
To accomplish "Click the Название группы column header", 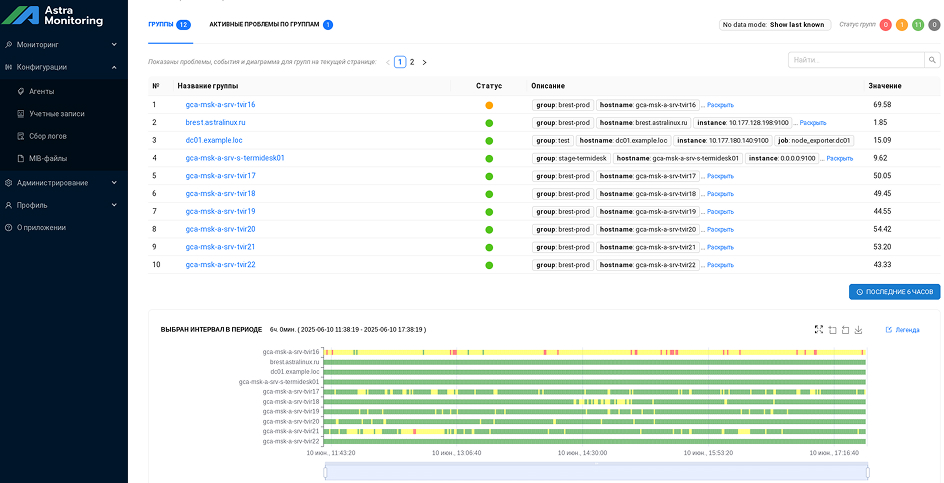I will (208, 86).
